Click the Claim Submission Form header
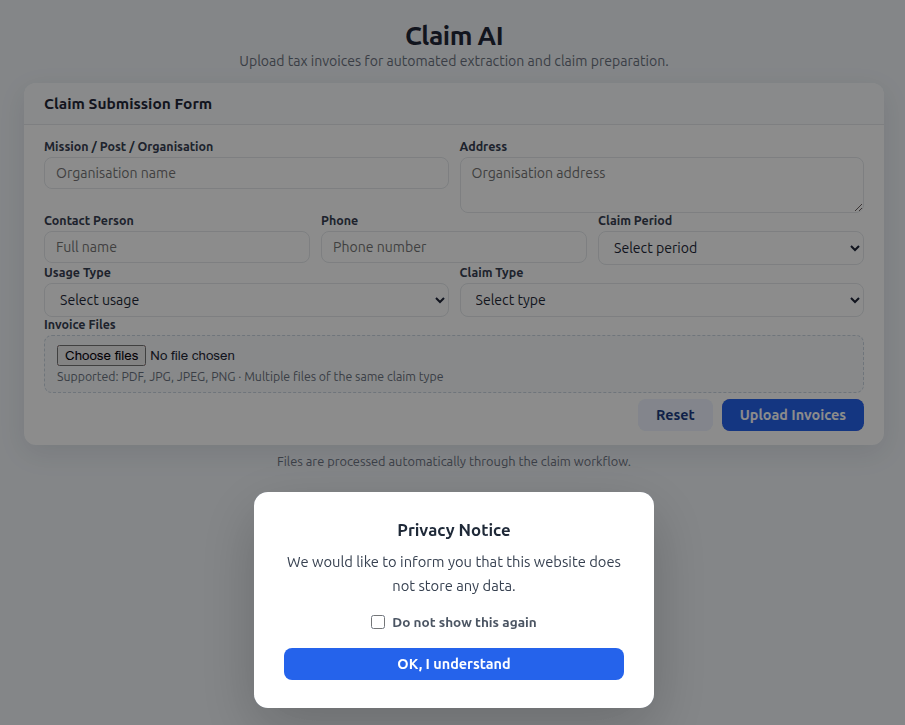This screenshot has width=905, height=725. click(127, 103)
